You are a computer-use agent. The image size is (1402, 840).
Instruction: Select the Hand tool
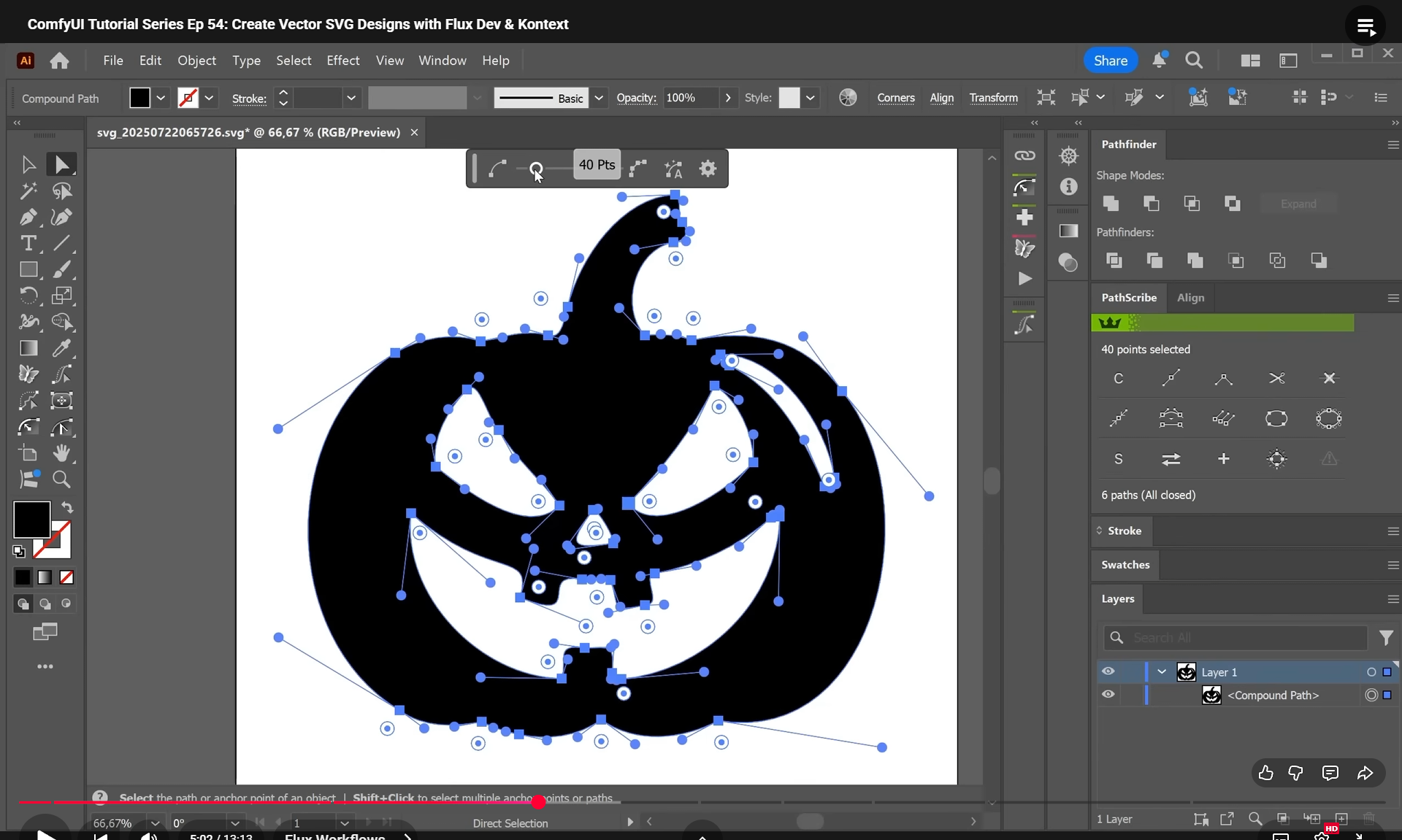coord(61,453)
